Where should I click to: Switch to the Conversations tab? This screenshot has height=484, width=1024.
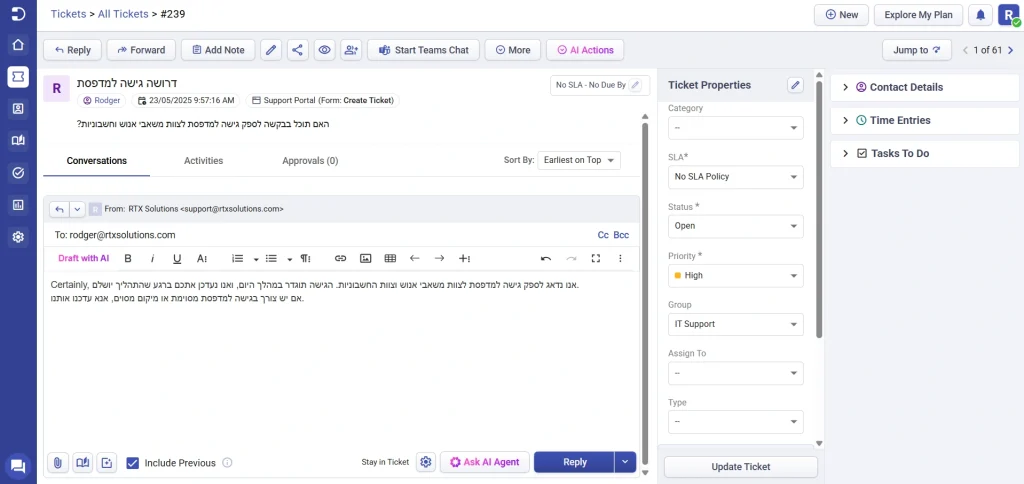(97, 161)
